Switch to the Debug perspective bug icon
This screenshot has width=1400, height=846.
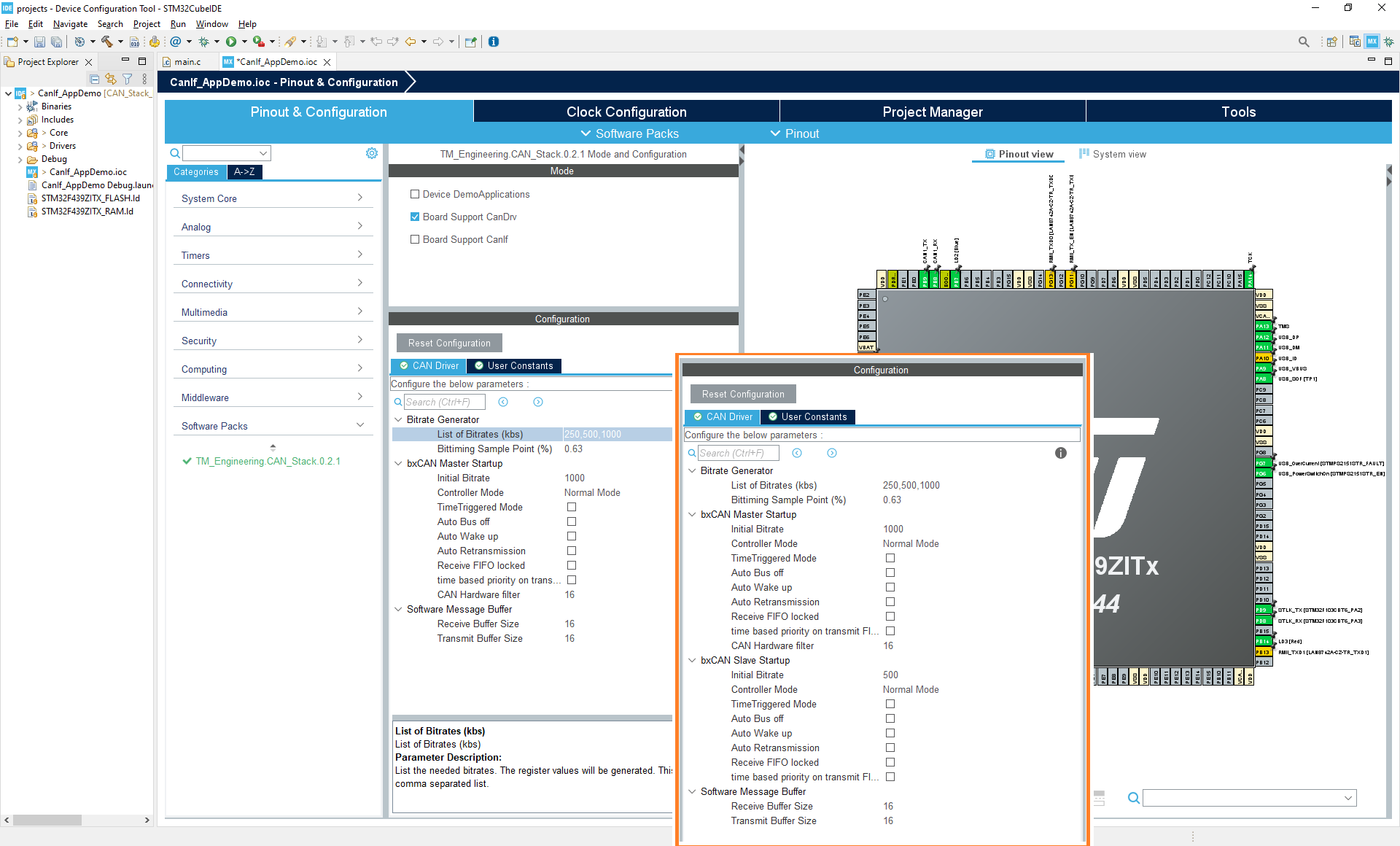[1388, 42]
